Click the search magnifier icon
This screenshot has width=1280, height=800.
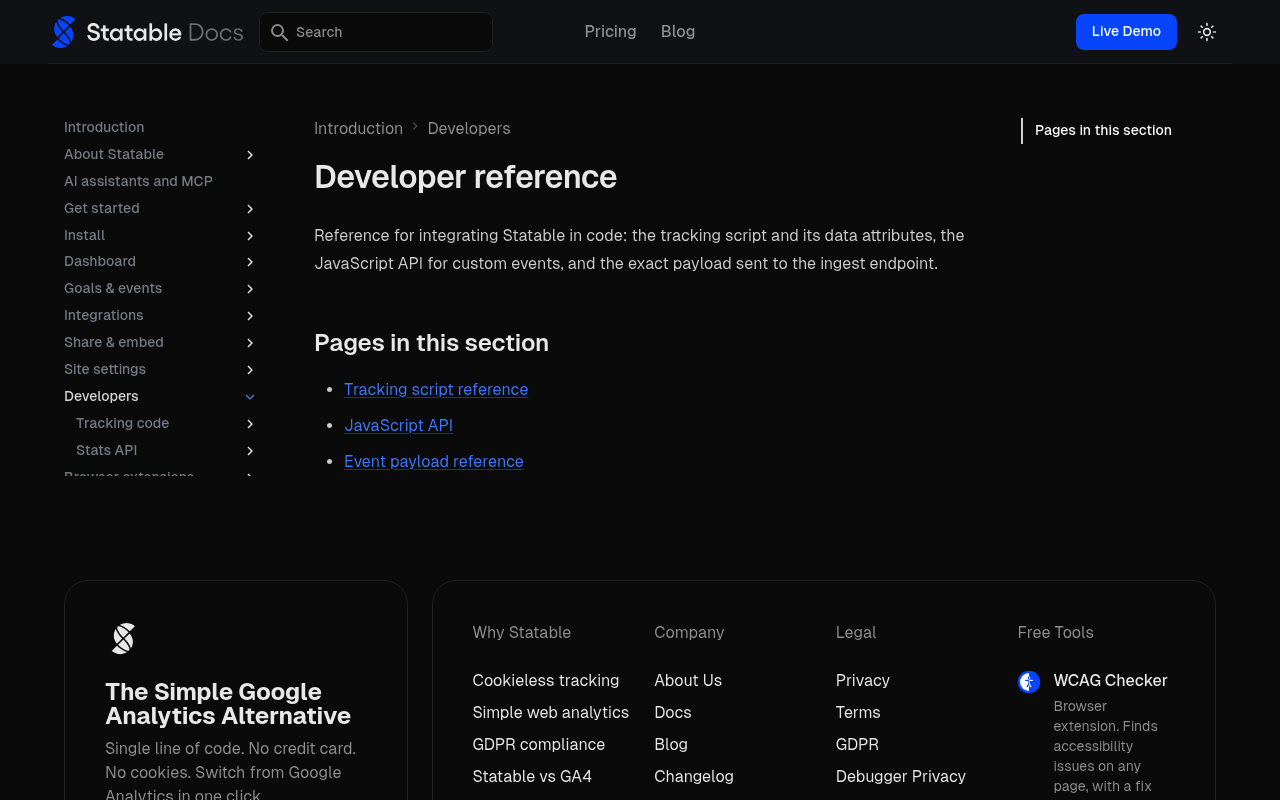[x=279, y=32]
